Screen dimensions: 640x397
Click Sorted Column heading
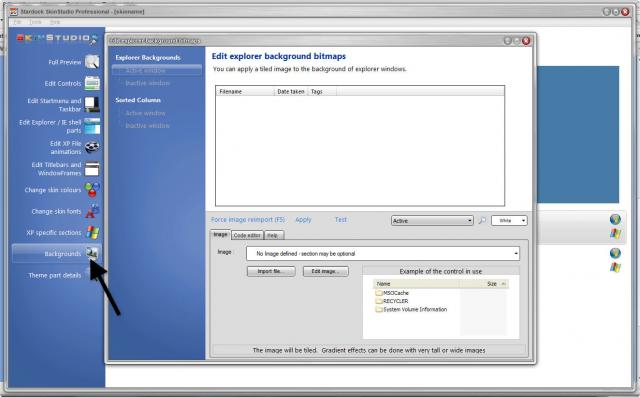tap(138, 100)
